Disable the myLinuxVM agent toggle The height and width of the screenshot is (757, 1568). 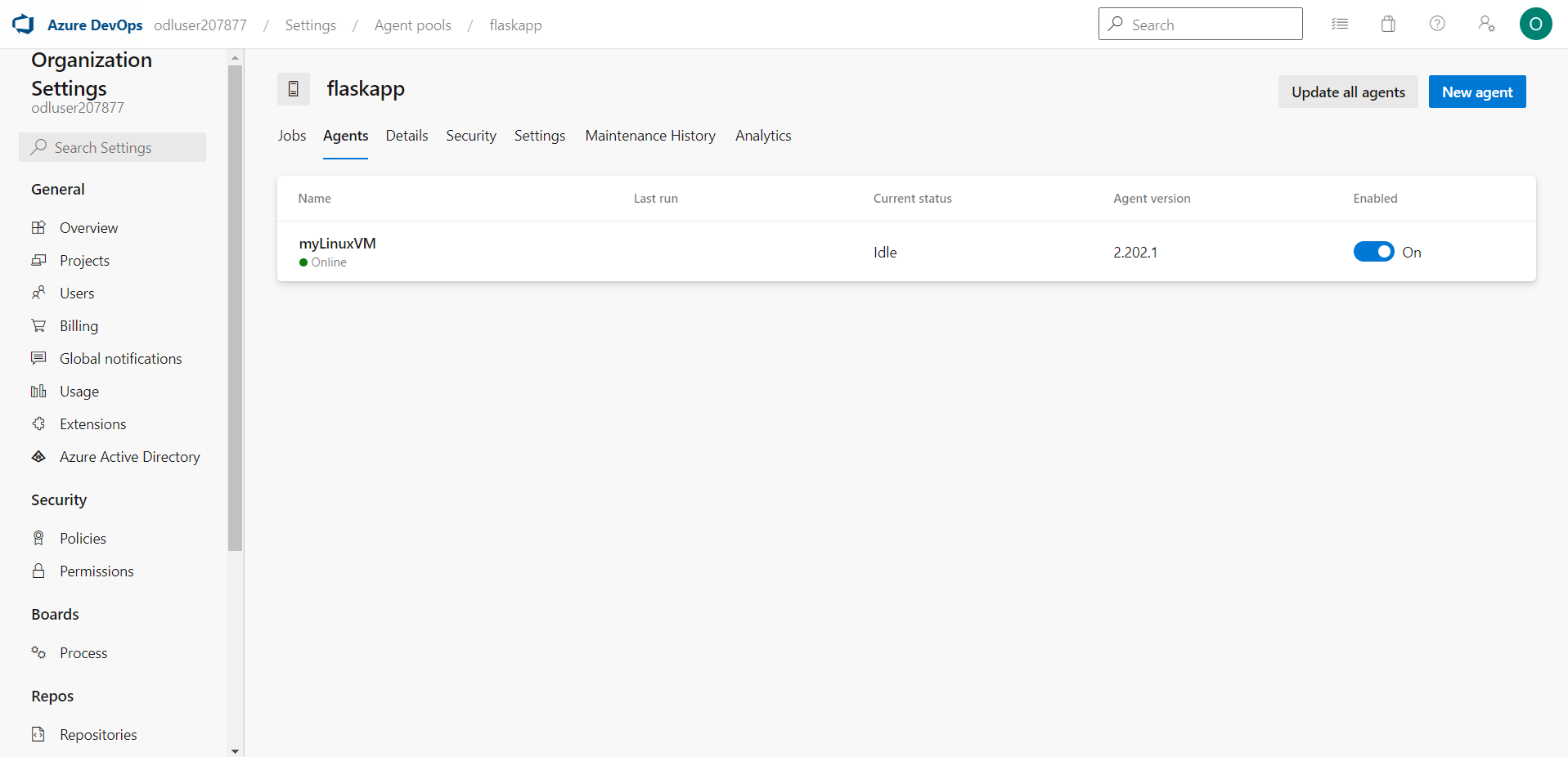tap(1373, 252)
